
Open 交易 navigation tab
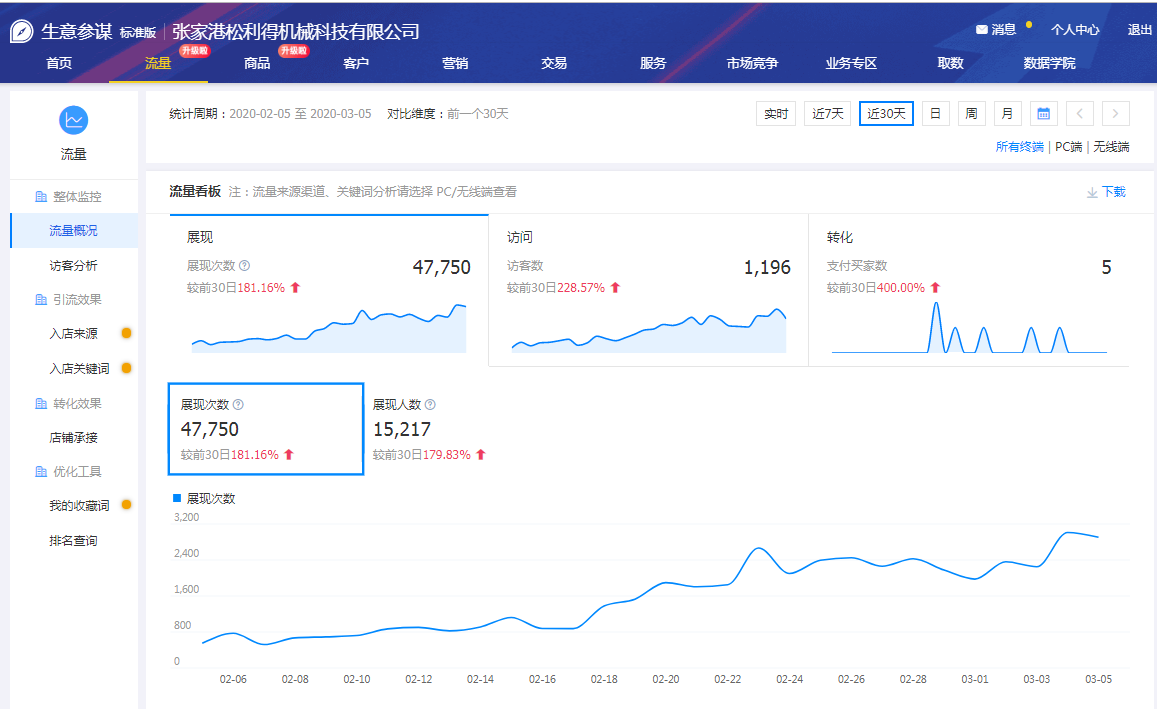(553, 63)
